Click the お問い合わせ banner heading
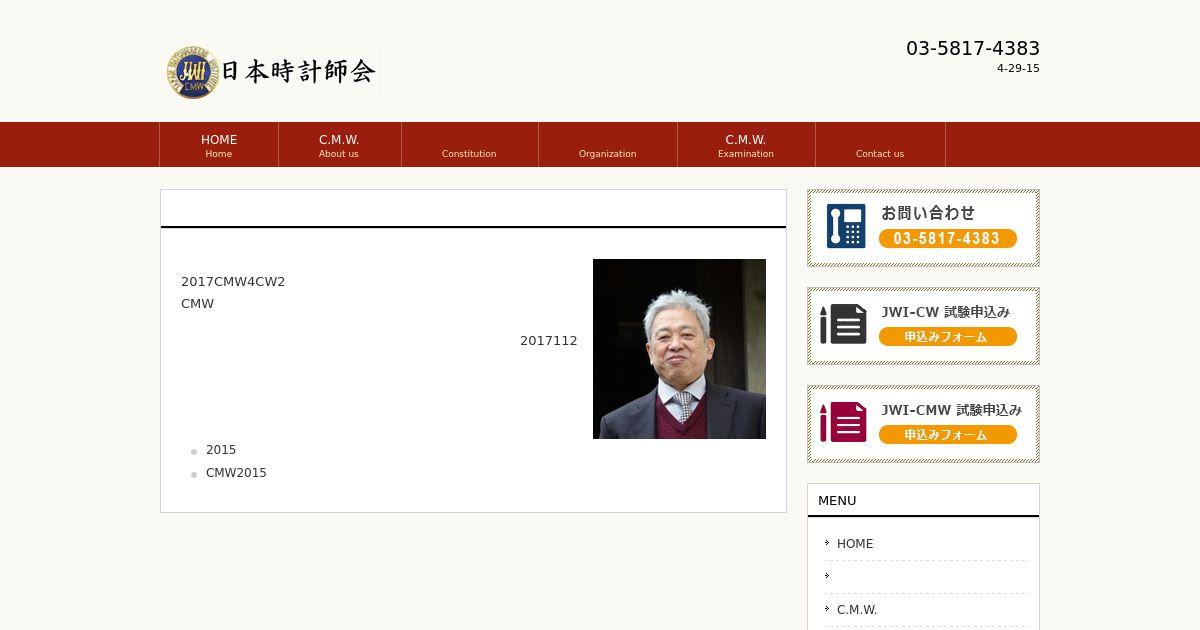The image size is (1200, 630). point(927,212)
